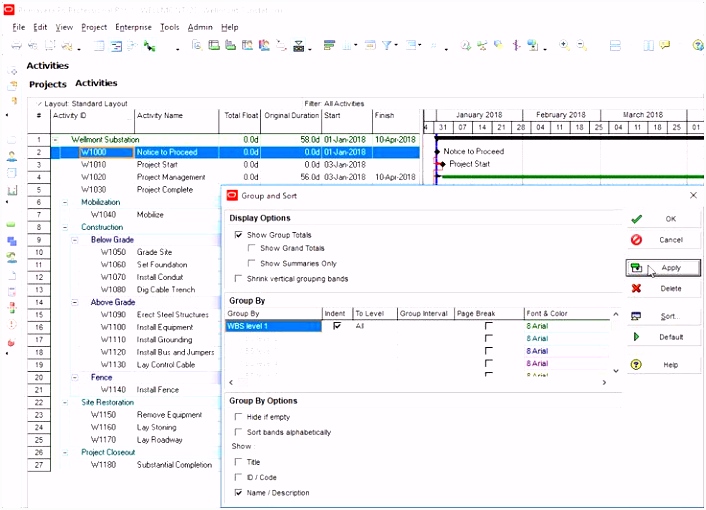
Task: Open the filter icon dropdown arrow
Action: pyautogui.click(x=396, y=45)
